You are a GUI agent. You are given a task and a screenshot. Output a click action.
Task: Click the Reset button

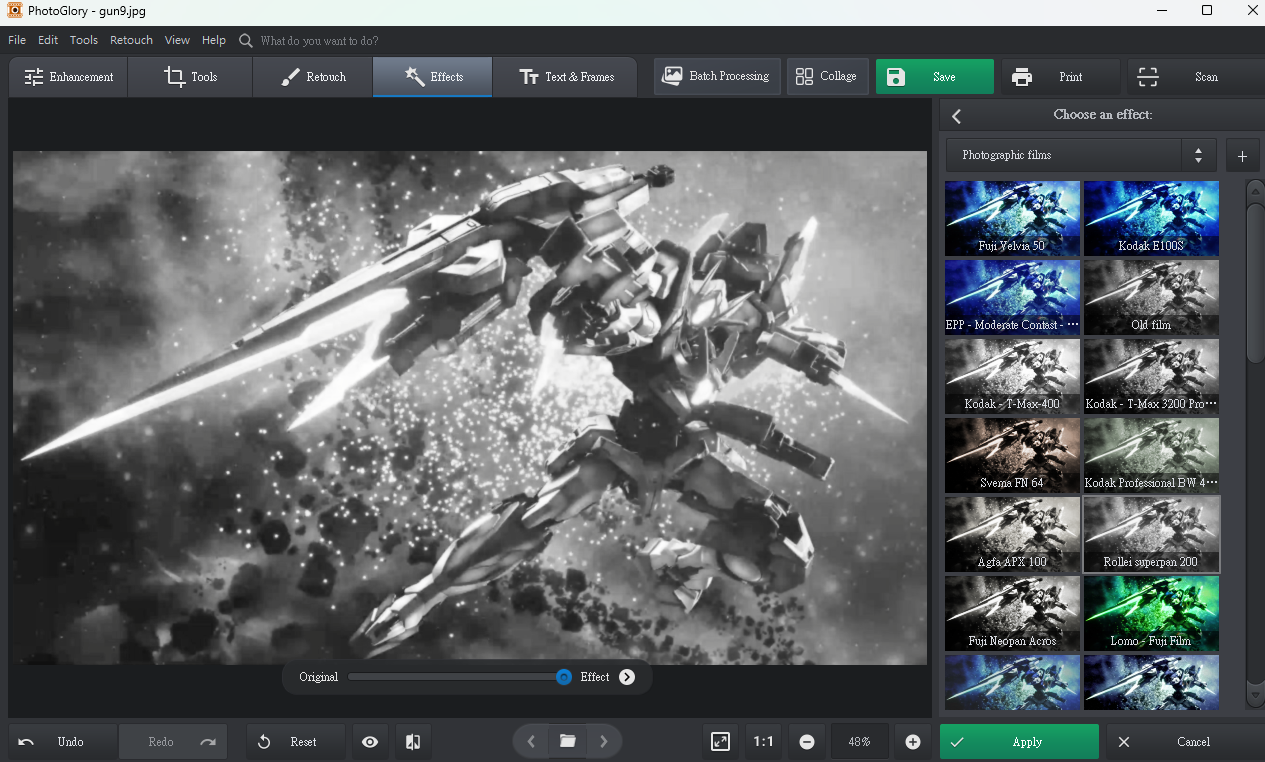(x=295, y=742)
